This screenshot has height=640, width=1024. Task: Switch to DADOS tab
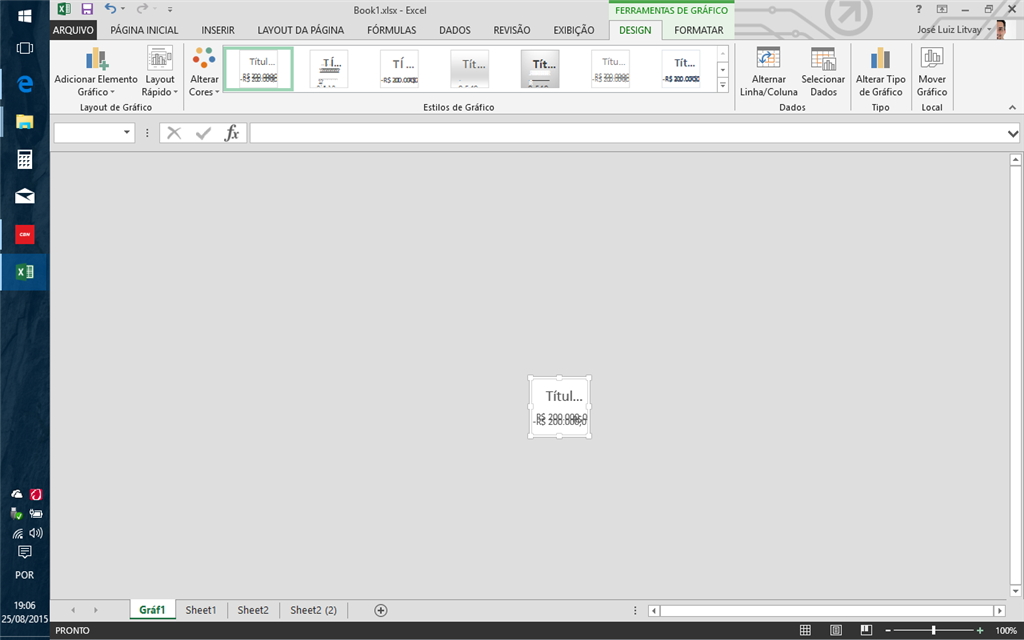tap(455, 30)
